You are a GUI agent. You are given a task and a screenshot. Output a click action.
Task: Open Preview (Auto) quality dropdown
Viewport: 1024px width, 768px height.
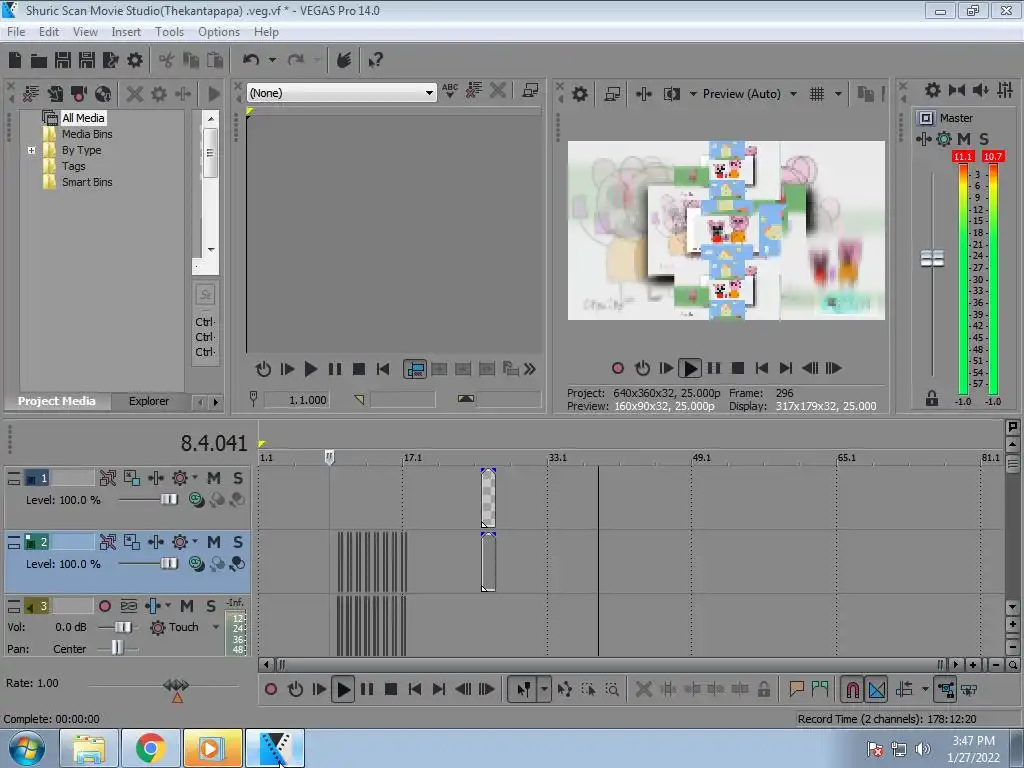tap(793, 94)
